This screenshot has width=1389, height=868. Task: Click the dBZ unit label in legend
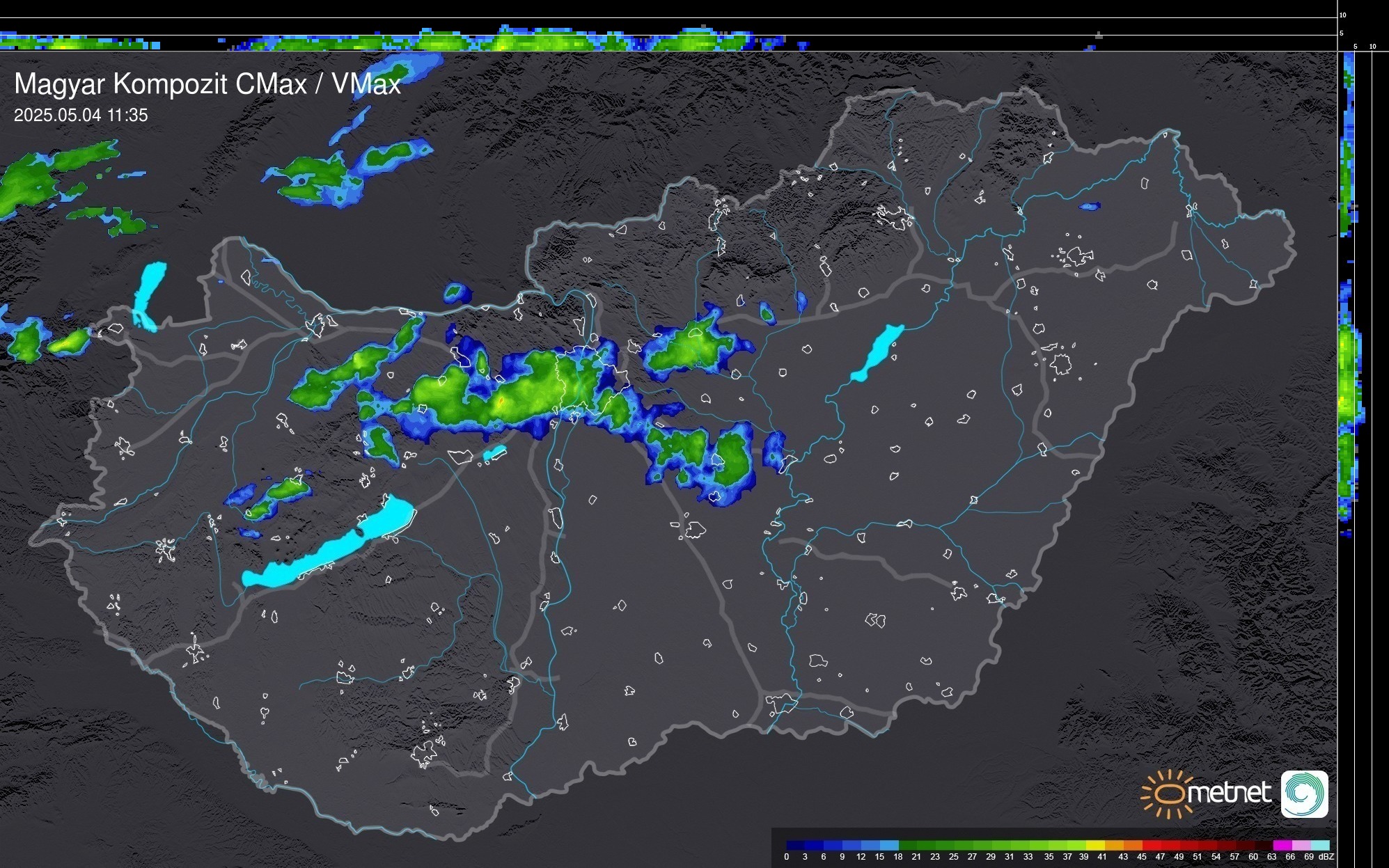(1326, 857)
